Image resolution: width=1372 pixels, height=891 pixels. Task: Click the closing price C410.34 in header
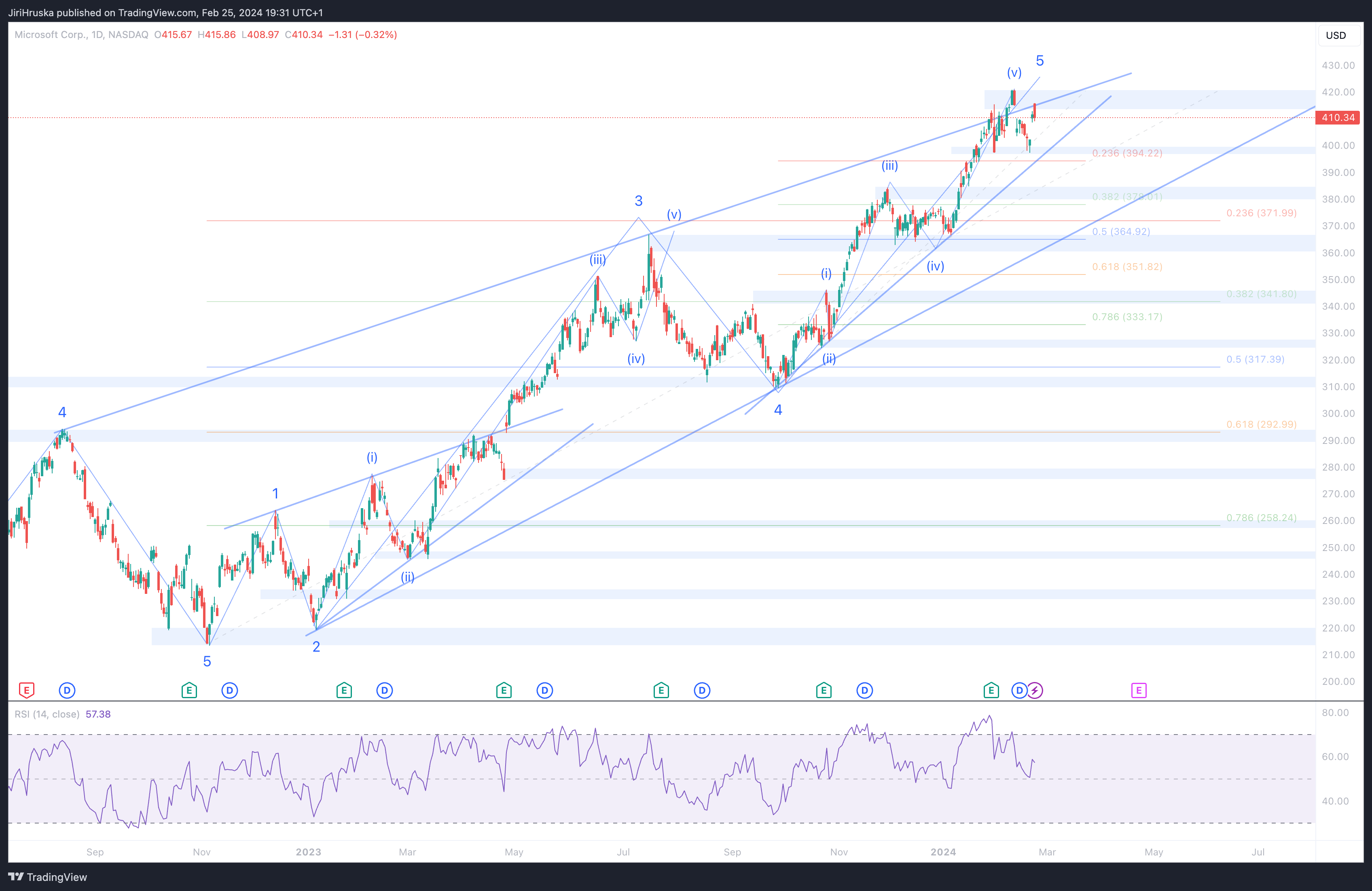pyautogui.click(x=304, y=35)
